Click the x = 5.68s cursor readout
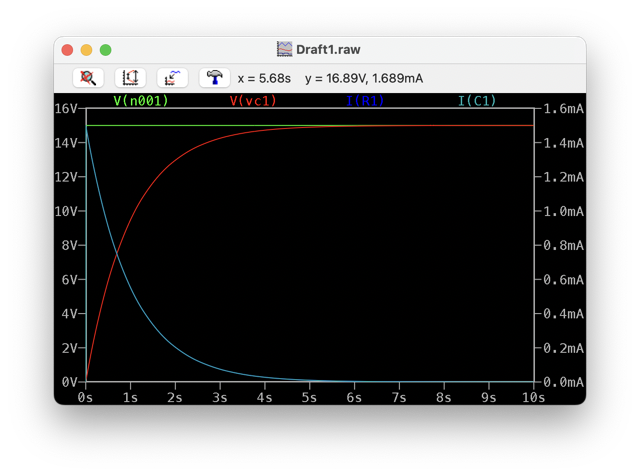The height and width of the screenshot is (476, 640). (264, 78)
